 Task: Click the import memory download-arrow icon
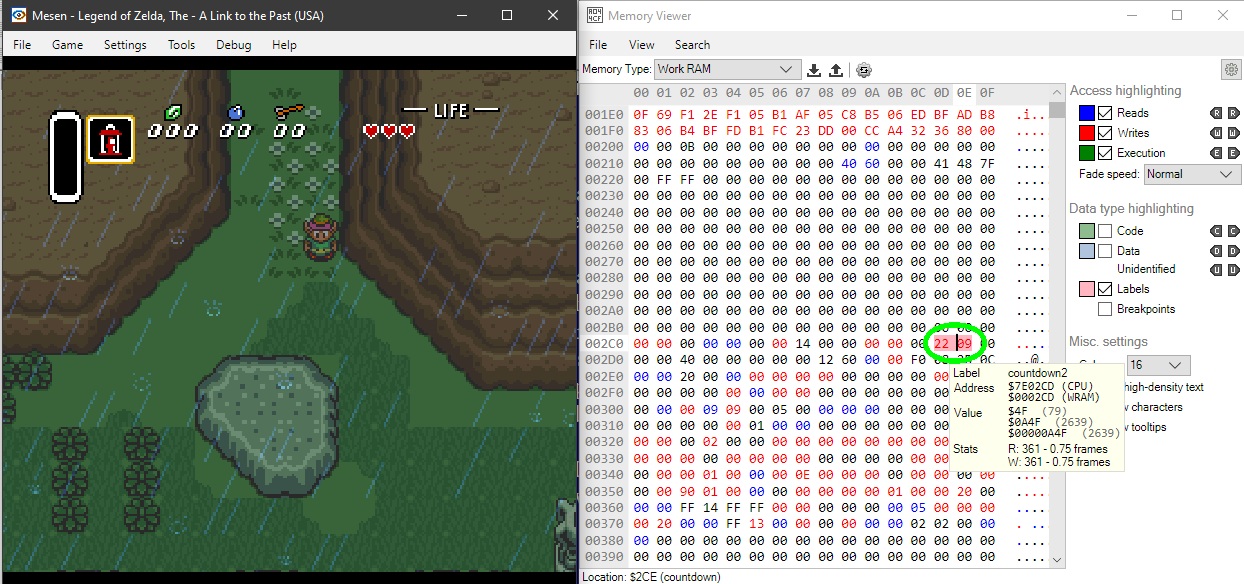[x=814, y=70]
